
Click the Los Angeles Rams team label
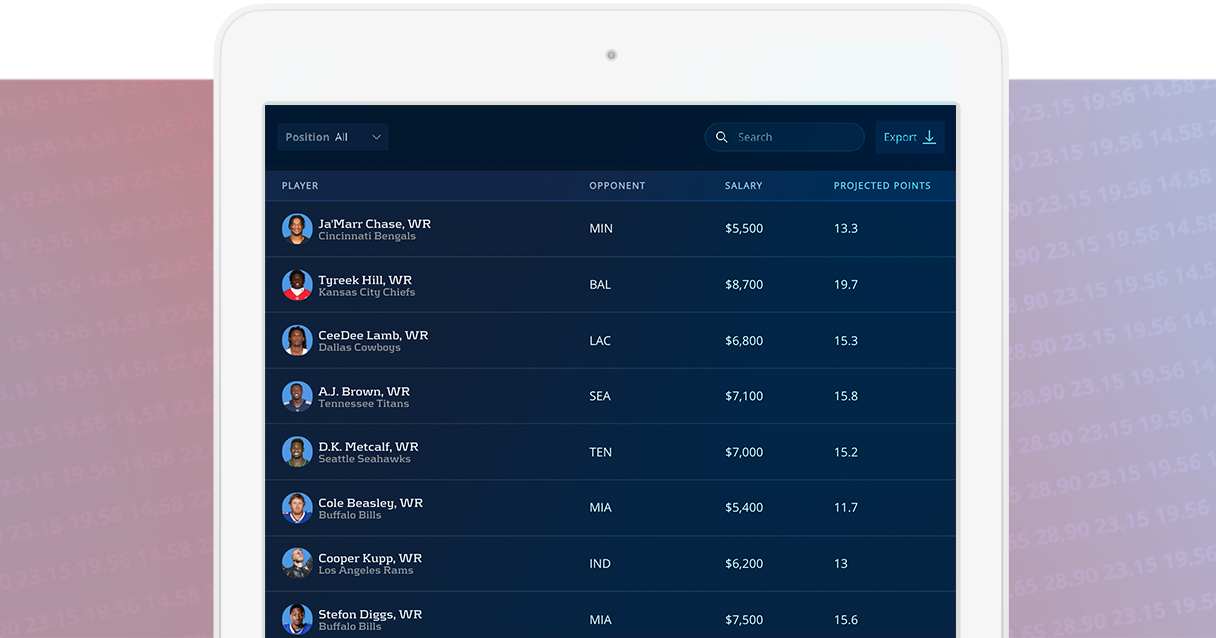(365, 571)
